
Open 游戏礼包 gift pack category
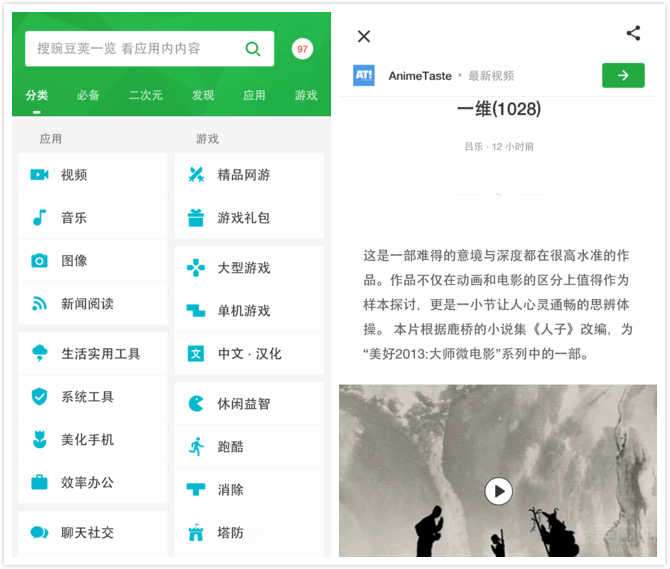(249, 217)
